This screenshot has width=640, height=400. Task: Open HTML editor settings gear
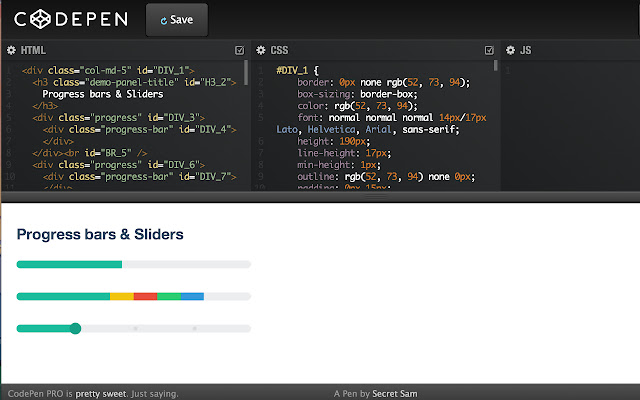[11, 49]
